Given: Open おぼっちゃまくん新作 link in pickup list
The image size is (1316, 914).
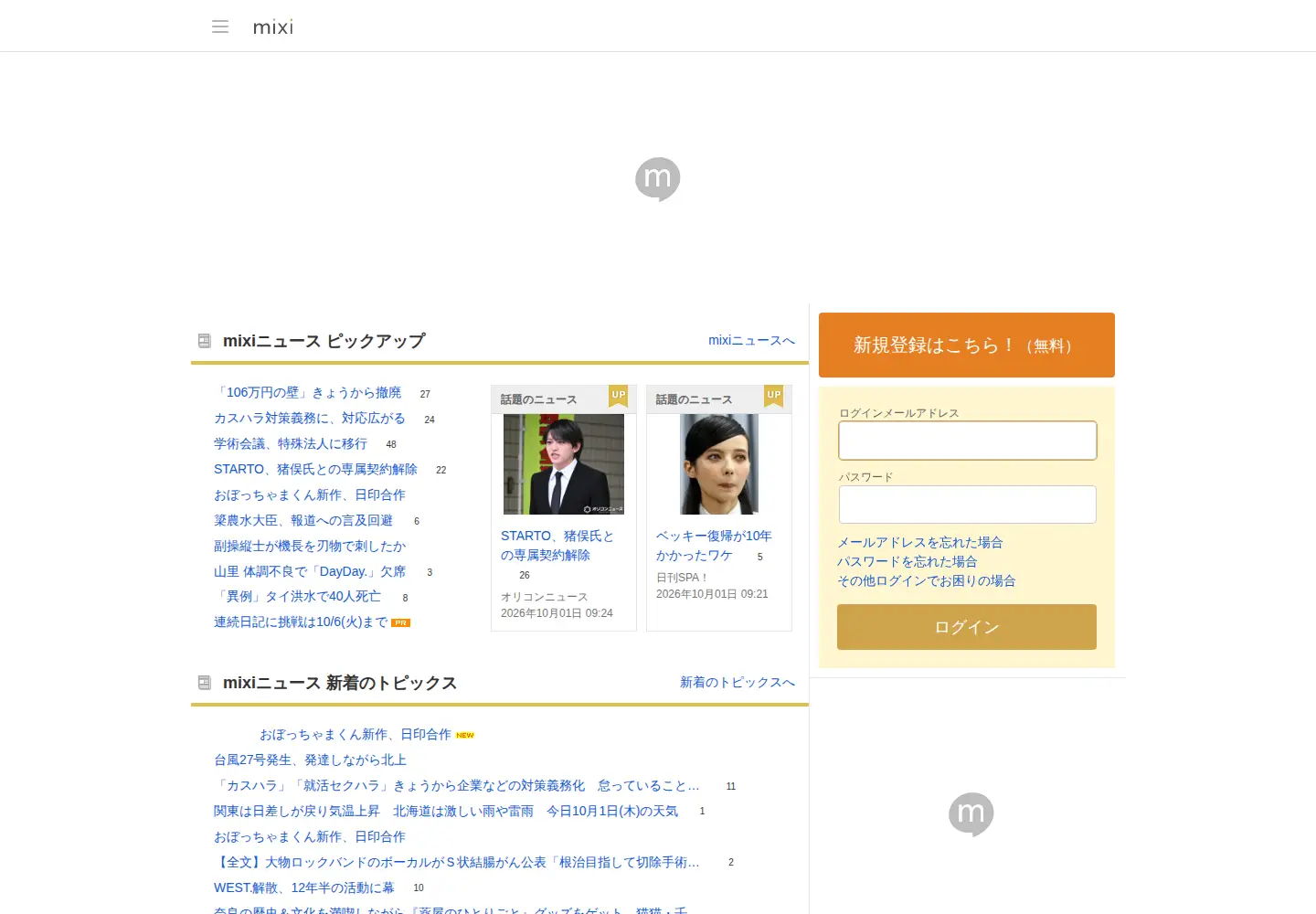Looking at the screenshot, I should pyautogui.click(x=310, y=494).
